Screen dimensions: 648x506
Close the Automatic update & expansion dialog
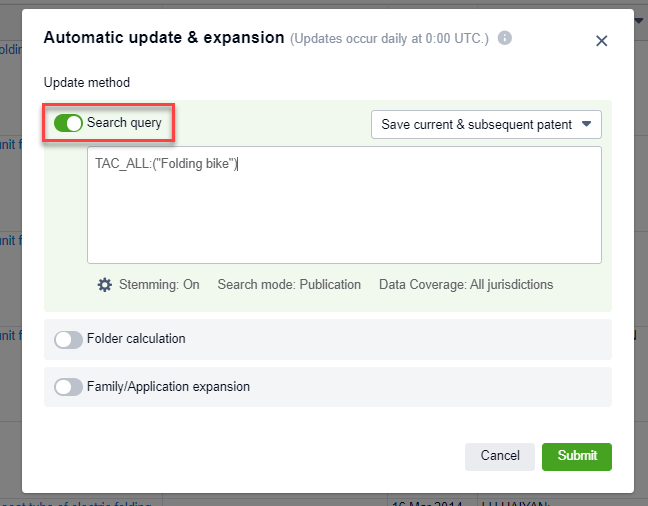click(x=601, y=41)
